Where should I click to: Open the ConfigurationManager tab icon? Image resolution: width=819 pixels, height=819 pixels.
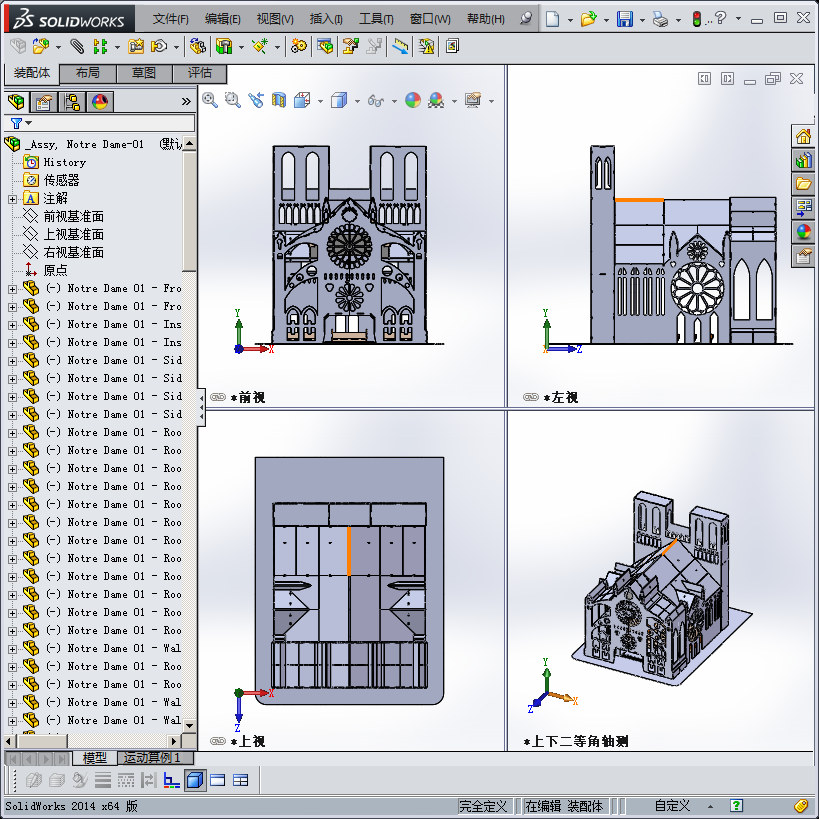tap(72, 101)
